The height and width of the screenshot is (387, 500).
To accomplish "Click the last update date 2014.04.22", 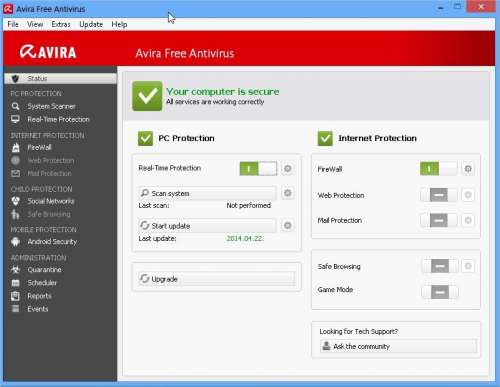I will 245,238.
